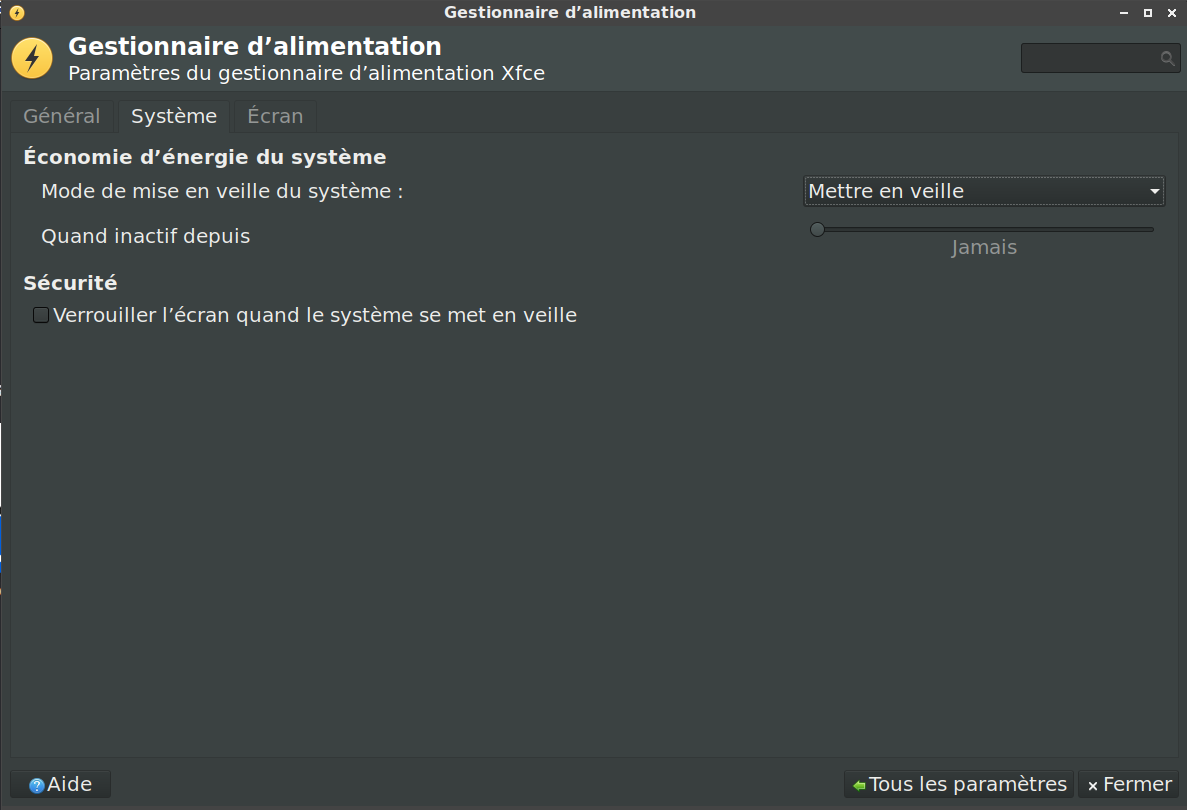1187x810 pixels.
Task: Open the Écran tab
Action: click(x=275, y=116)
